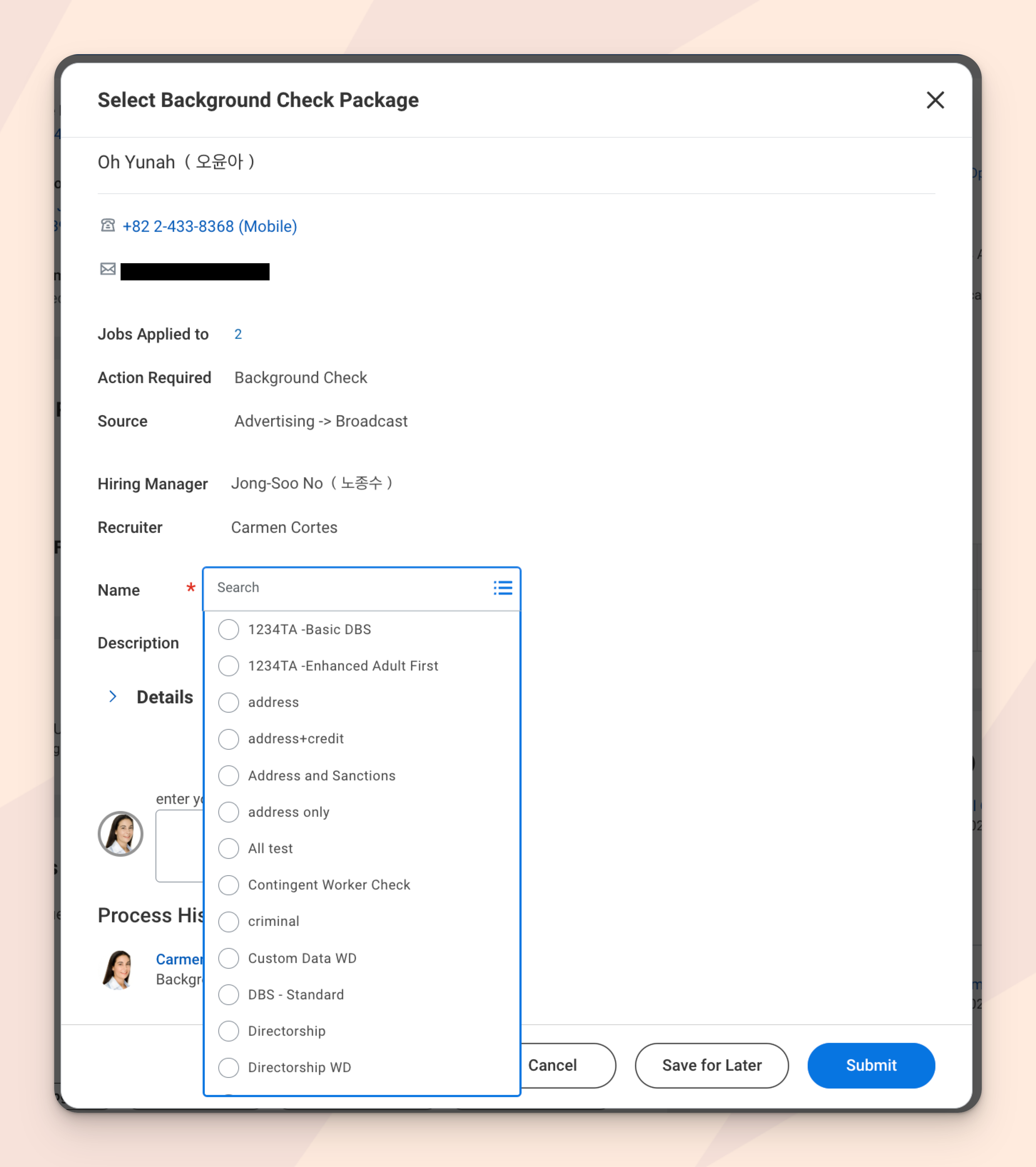Image resolution: width=1036 pixels, height=1167 pixels.
Task: Click the Advertising -> Broadcast source value
Action: point(321,421)
